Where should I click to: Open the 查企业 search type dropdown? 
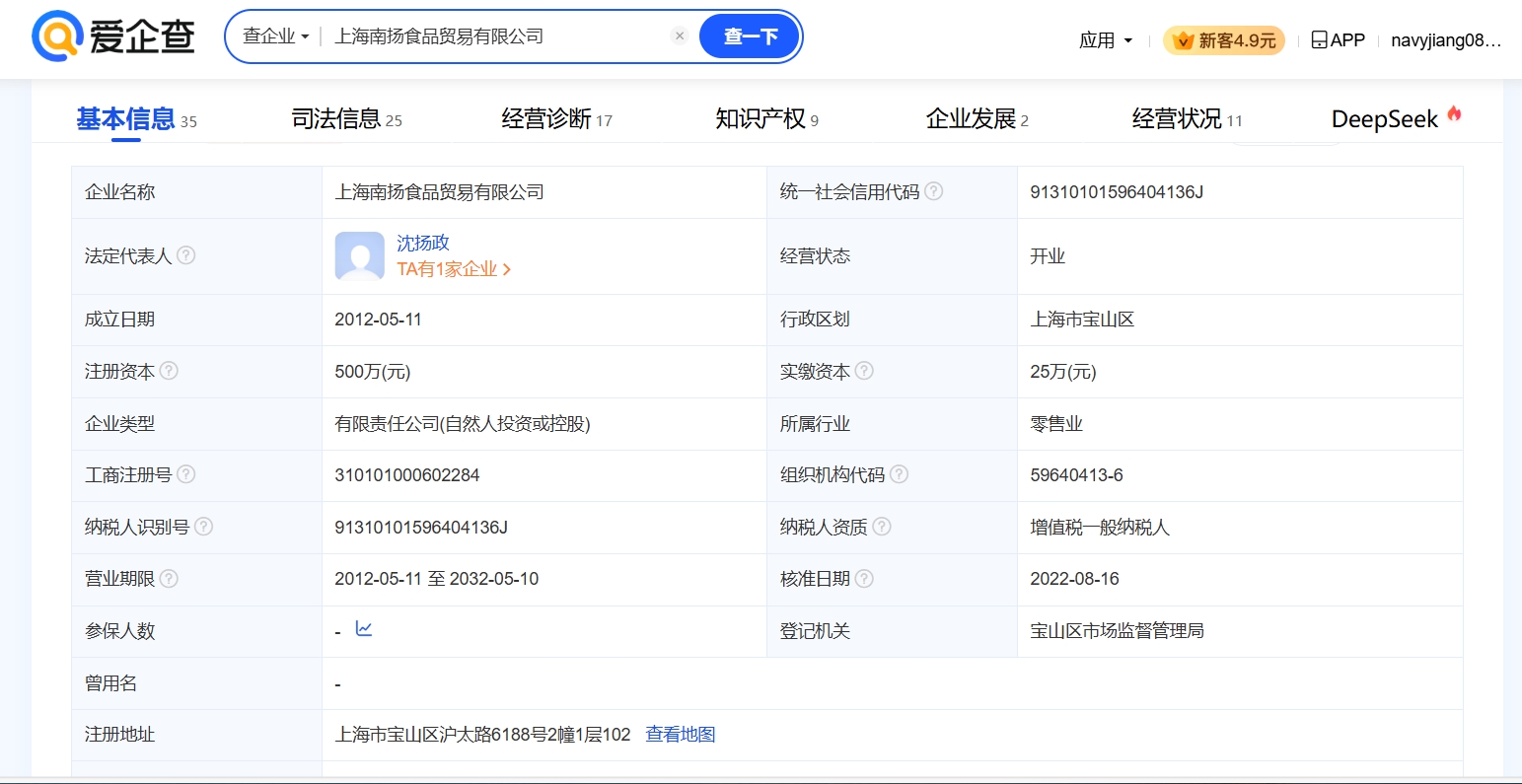[275, 36]
